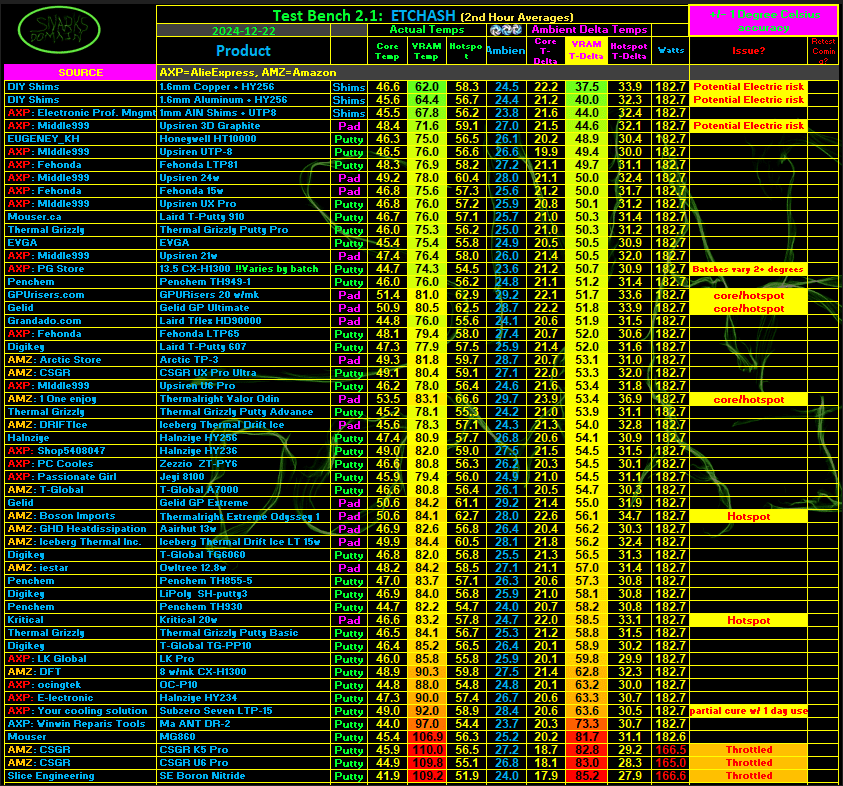Select the Gelid GP Extreme product cell
This screenshot has height=786, width=843.
click(244, 503)
